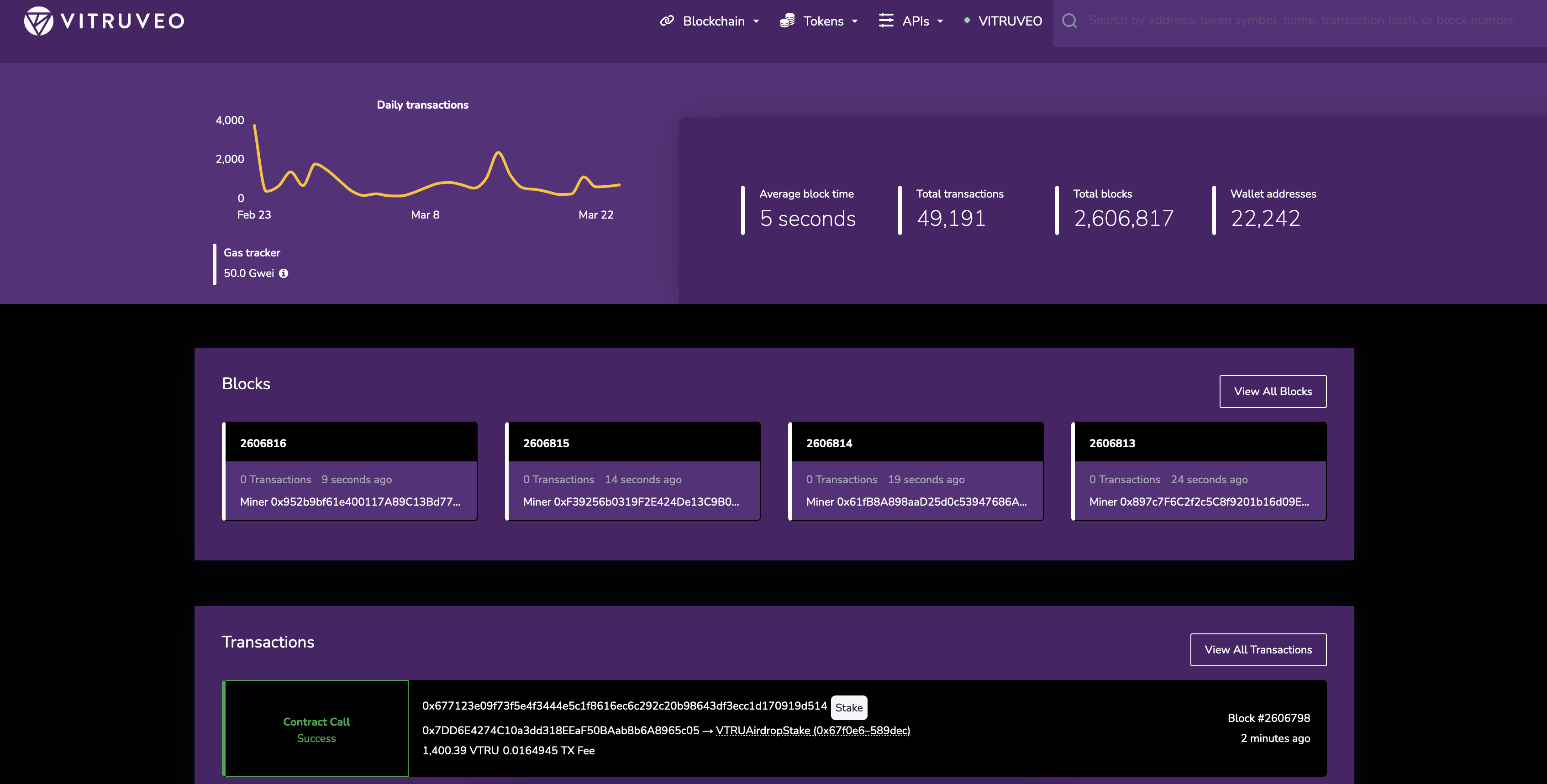Click the Mar 22 chart axis label
The image size is (1547, 784).
(596, 215)
